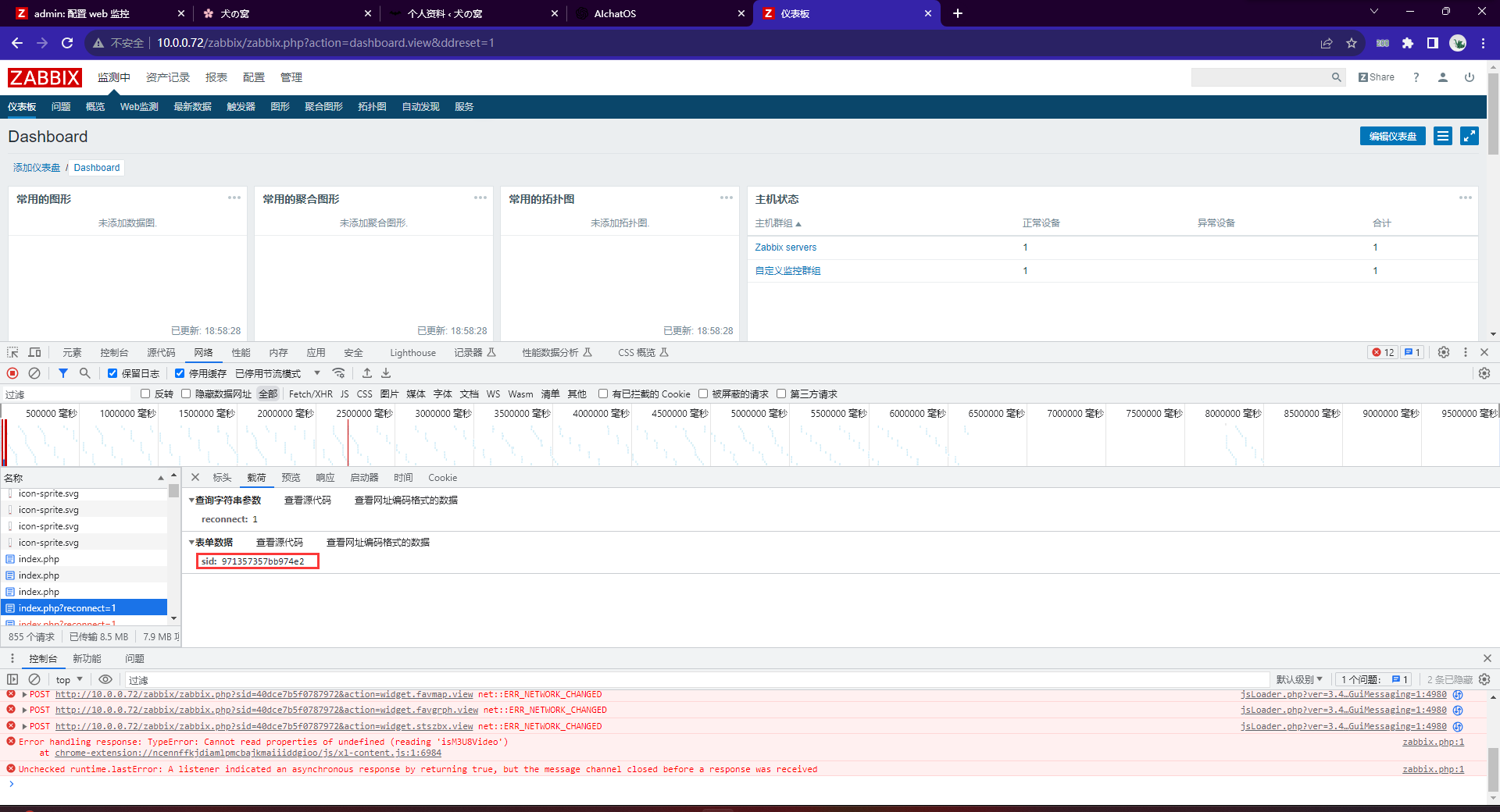Open the Zabbix servers host group link
1500x812 pixels.
(785, 248)
